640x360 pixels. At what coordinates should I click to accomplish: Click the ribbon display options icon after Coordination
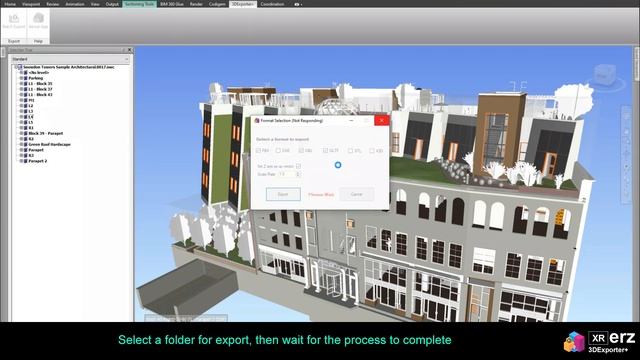pyautogui.click(x=298, y=4)
